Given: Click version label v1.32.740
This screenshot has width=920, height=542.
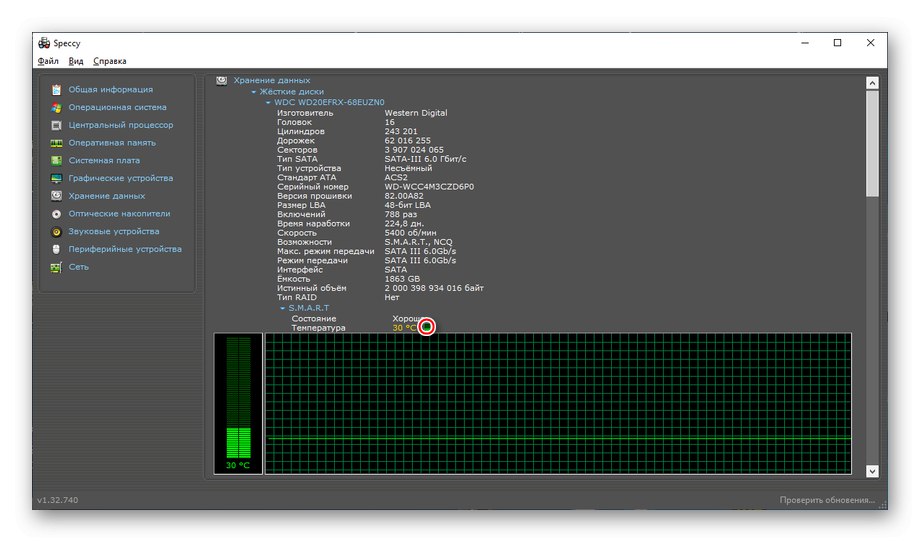Looking at the screenshot, I should [58, 500].
